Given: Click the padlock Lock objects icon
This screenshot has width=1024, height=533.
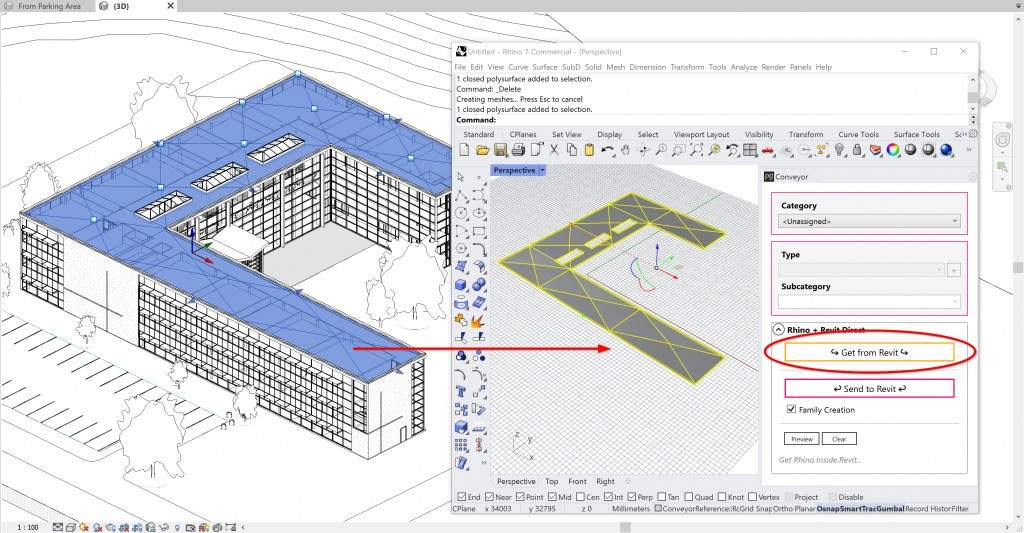Looking at the screenshot, I should coord(857,150).
